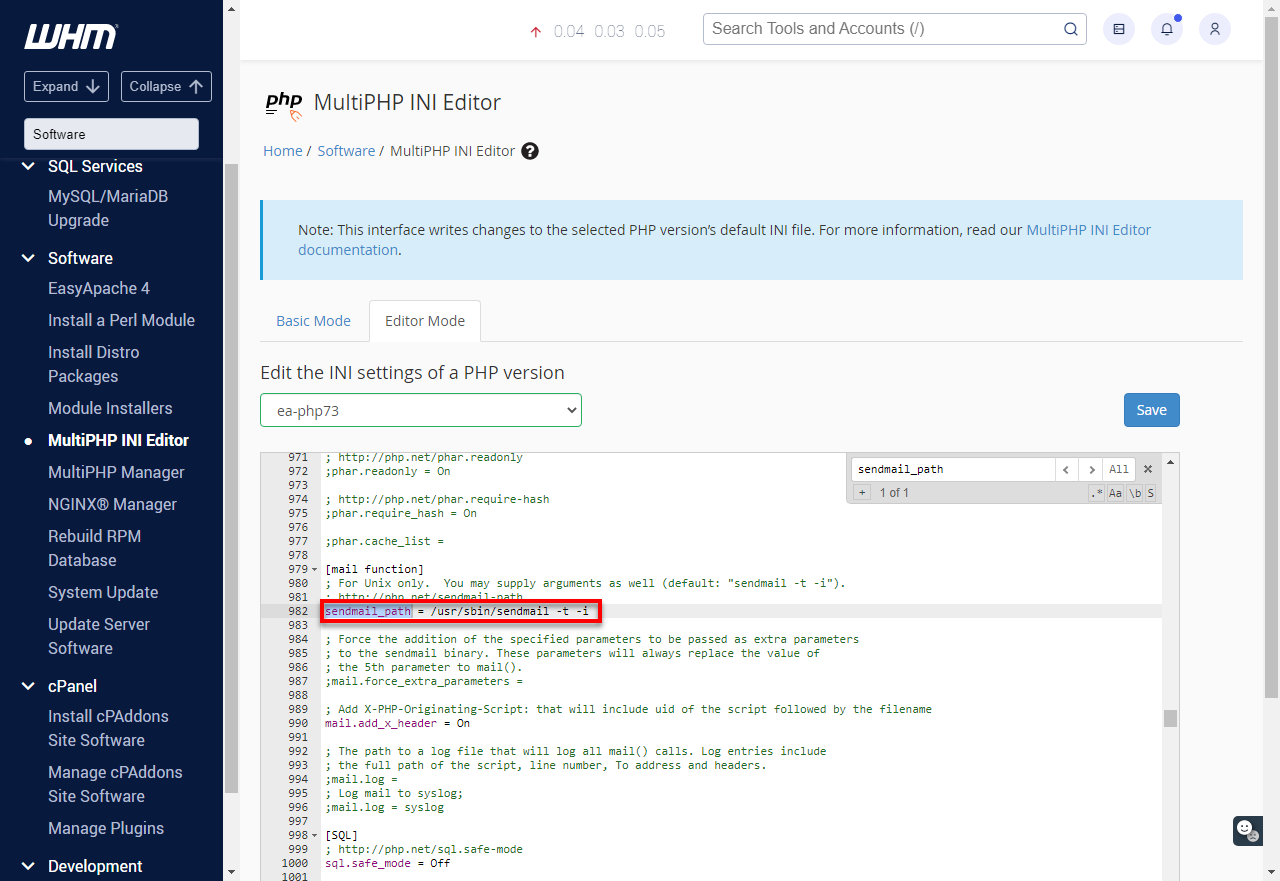Close the find bar in the code editor
This screenshot has height=881, width=1280.
point(1147,468)
